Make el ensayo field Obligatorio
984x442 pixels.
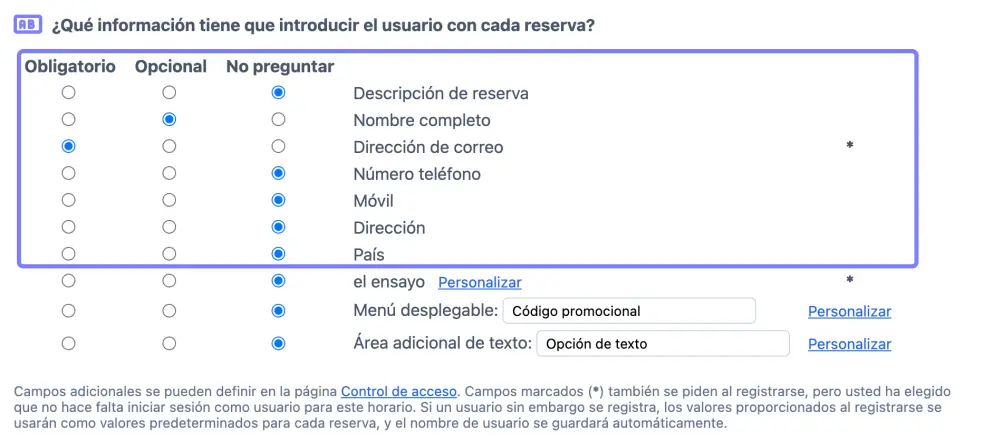68,282
